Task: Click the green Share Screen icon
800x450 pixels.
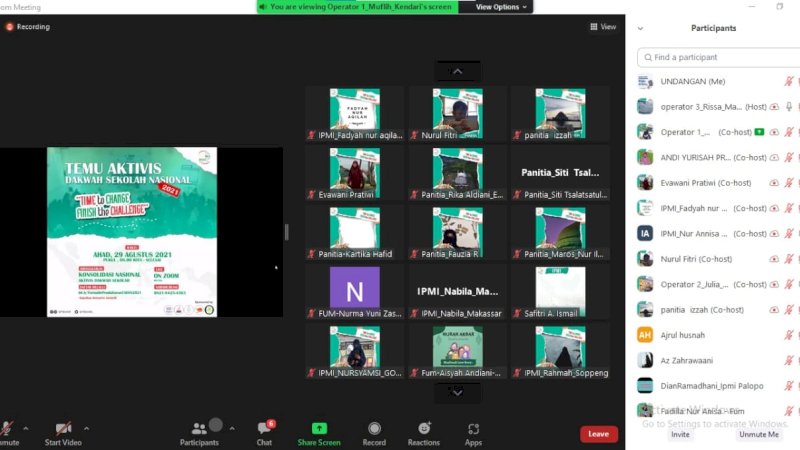Action: (x=319, y=428)
